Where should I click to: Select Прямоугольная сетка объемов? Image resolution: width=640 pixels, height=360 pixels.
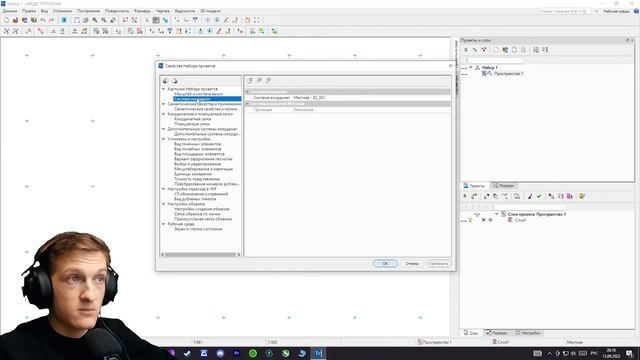pyautogui.click(x=203, y=219)
